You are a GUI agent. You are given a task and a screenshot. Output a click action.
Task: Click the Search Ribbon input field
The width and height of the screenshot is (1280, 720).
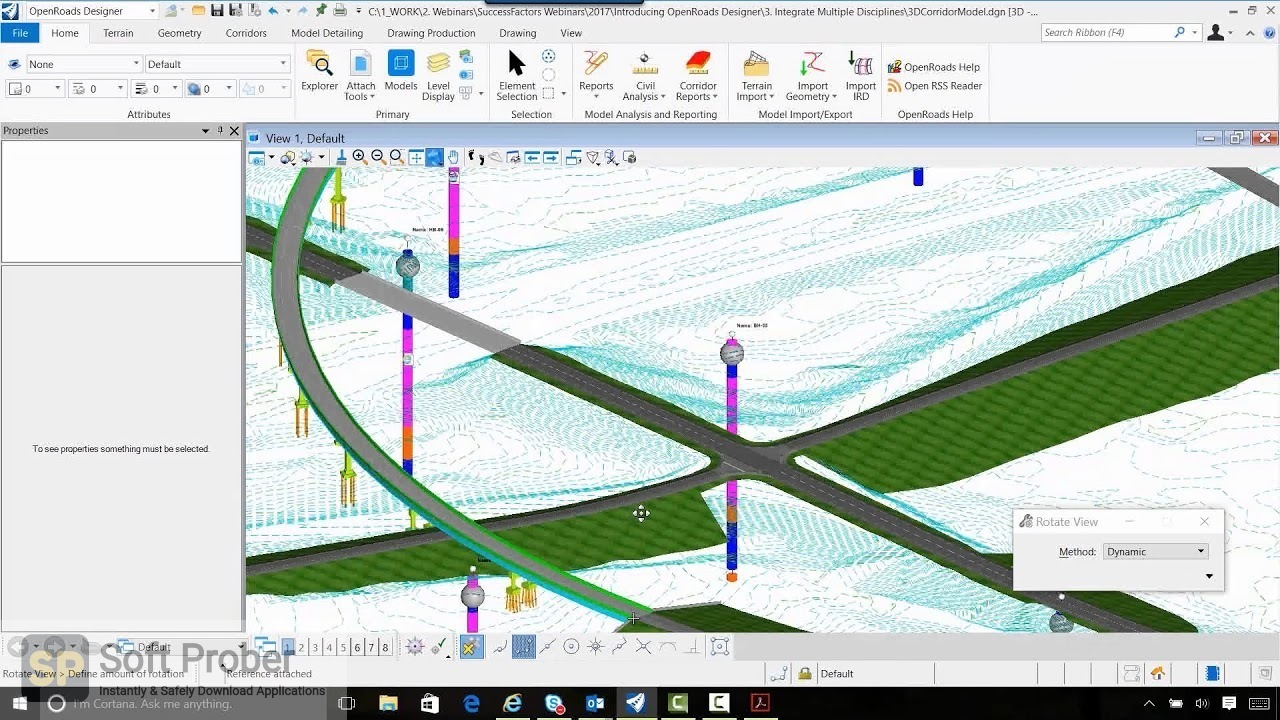tap(1107, 33)
